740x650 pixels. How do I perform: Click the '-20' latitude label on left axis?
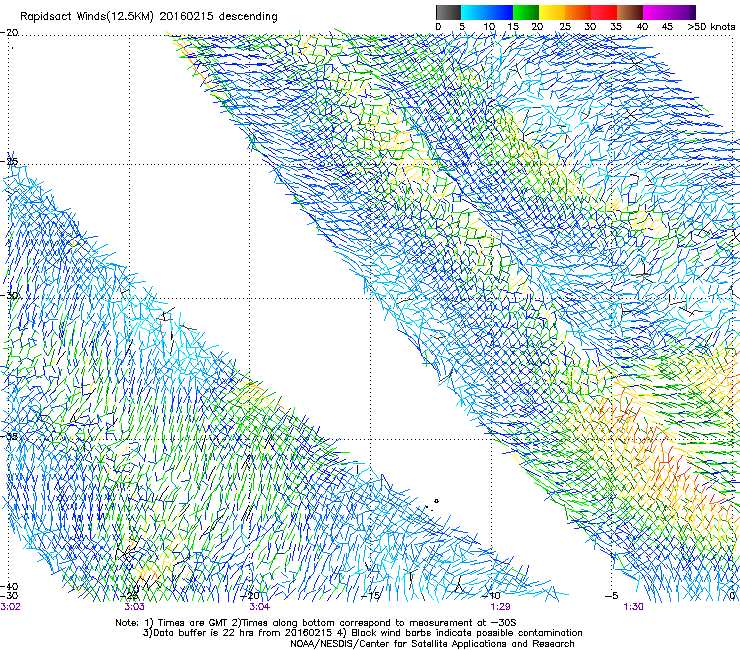point(9,33)
